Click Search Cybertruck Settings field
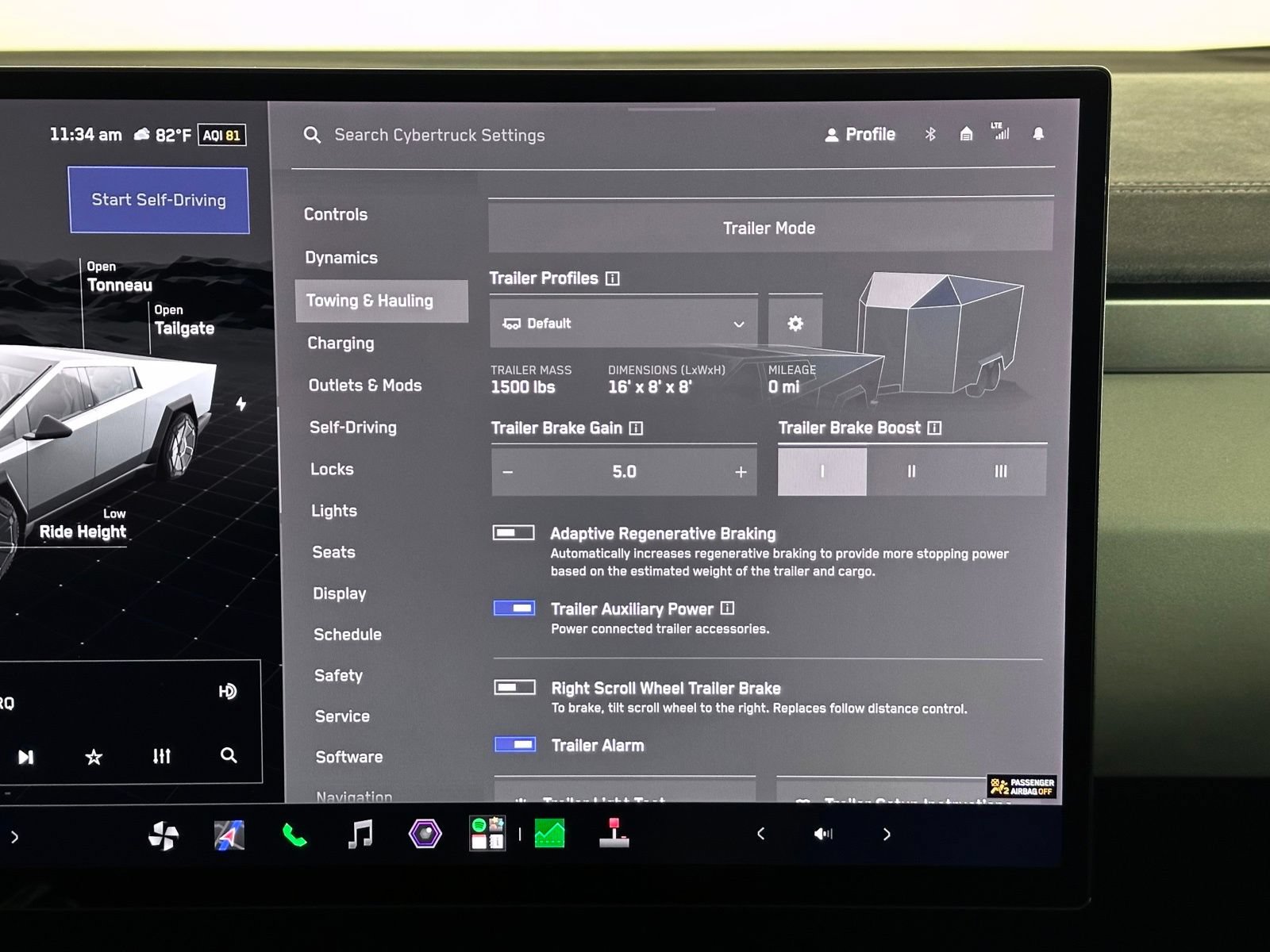This screenshot has height=952, width=1270. [440, 136]
